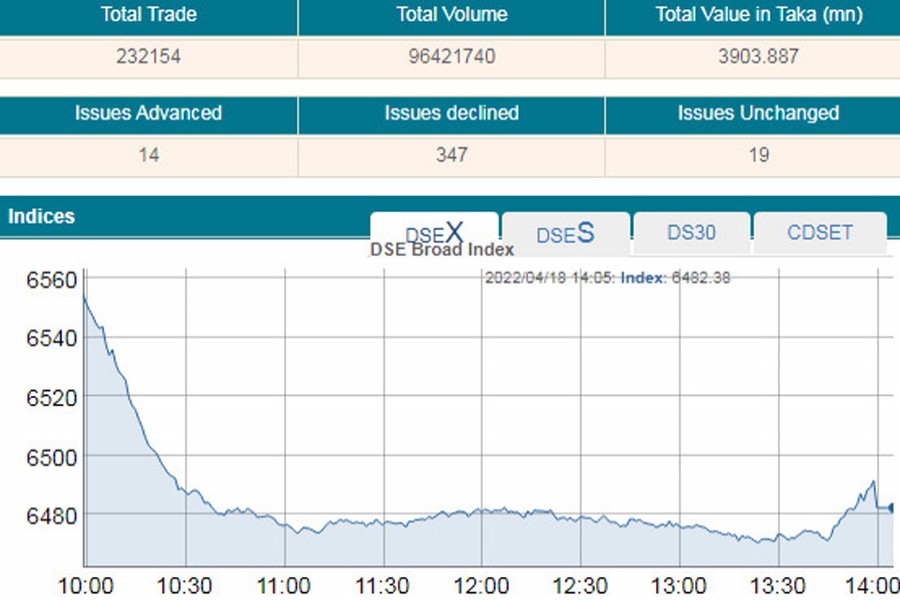Click the issues declined count 347
This screenshot has height=600, width=900.
pos(451,155)
